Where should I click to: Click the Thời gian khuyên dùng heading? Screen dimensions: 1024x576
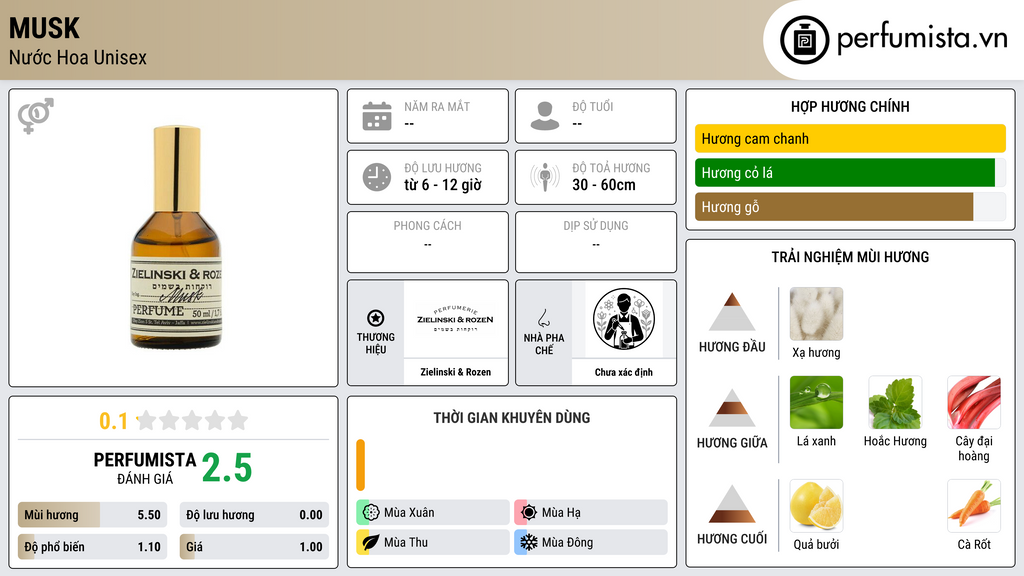tap(512, 417)
